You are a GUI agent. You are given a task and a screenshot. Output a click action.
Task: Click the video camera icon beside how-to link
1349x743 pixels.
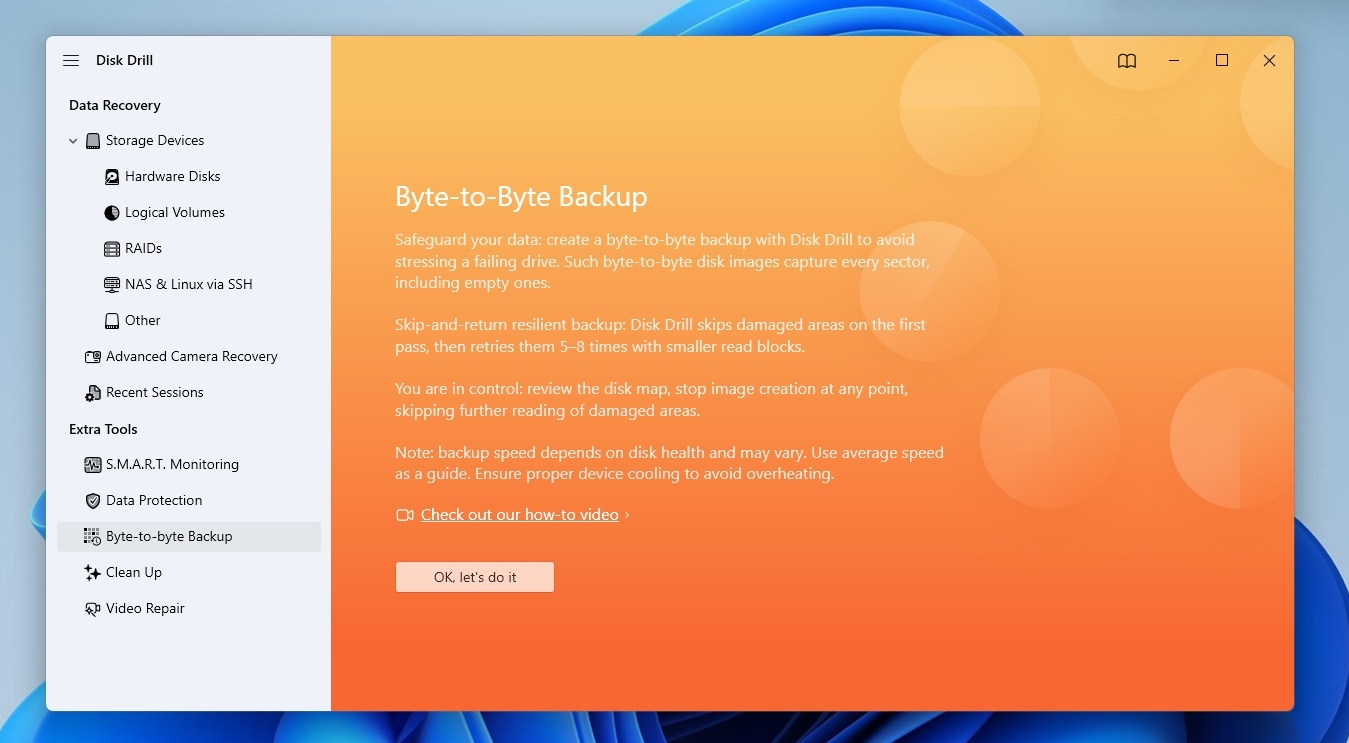(x=405, y=515)
